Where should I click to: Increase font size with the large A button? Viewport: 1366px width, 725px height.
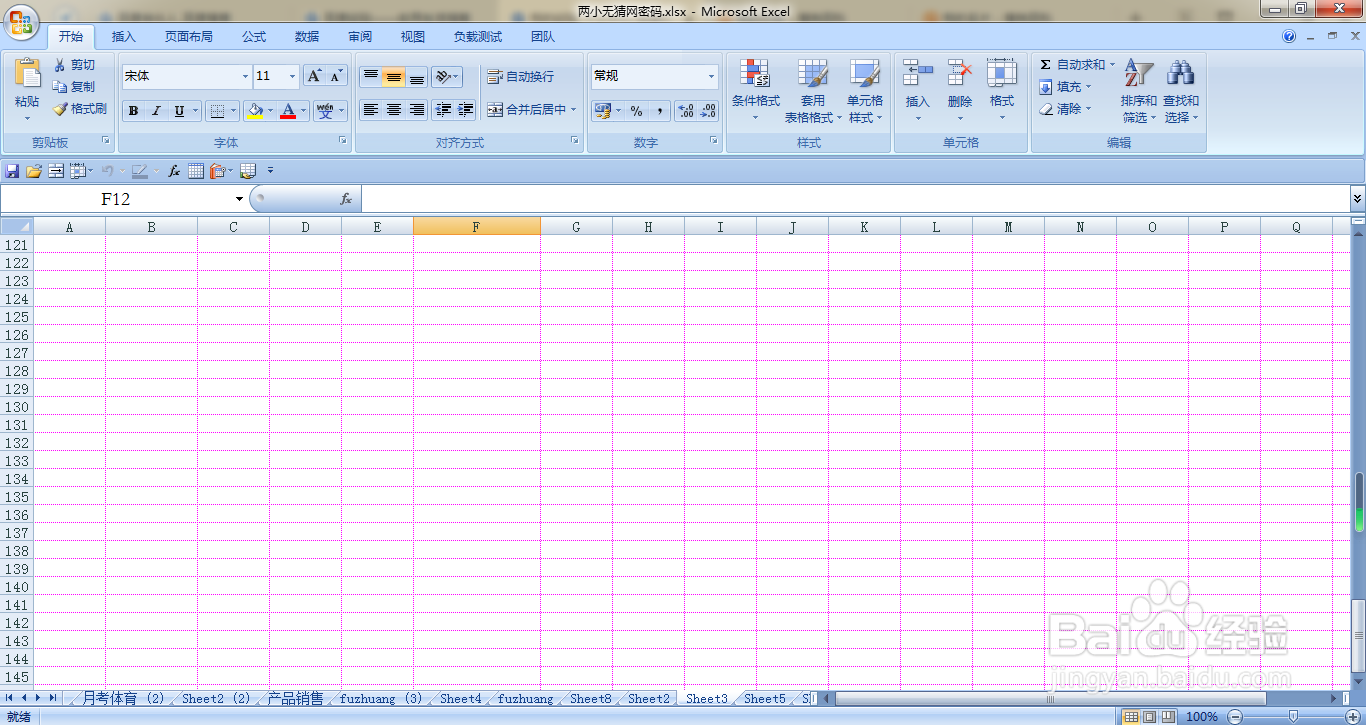314,76
